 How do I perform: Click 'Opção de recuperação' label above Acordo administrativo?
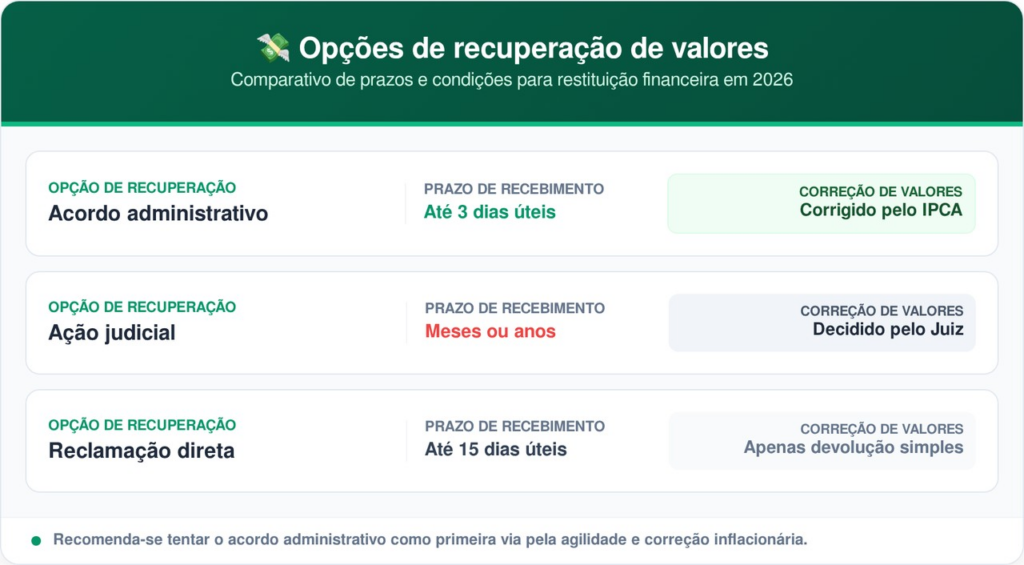click(142, 187)
